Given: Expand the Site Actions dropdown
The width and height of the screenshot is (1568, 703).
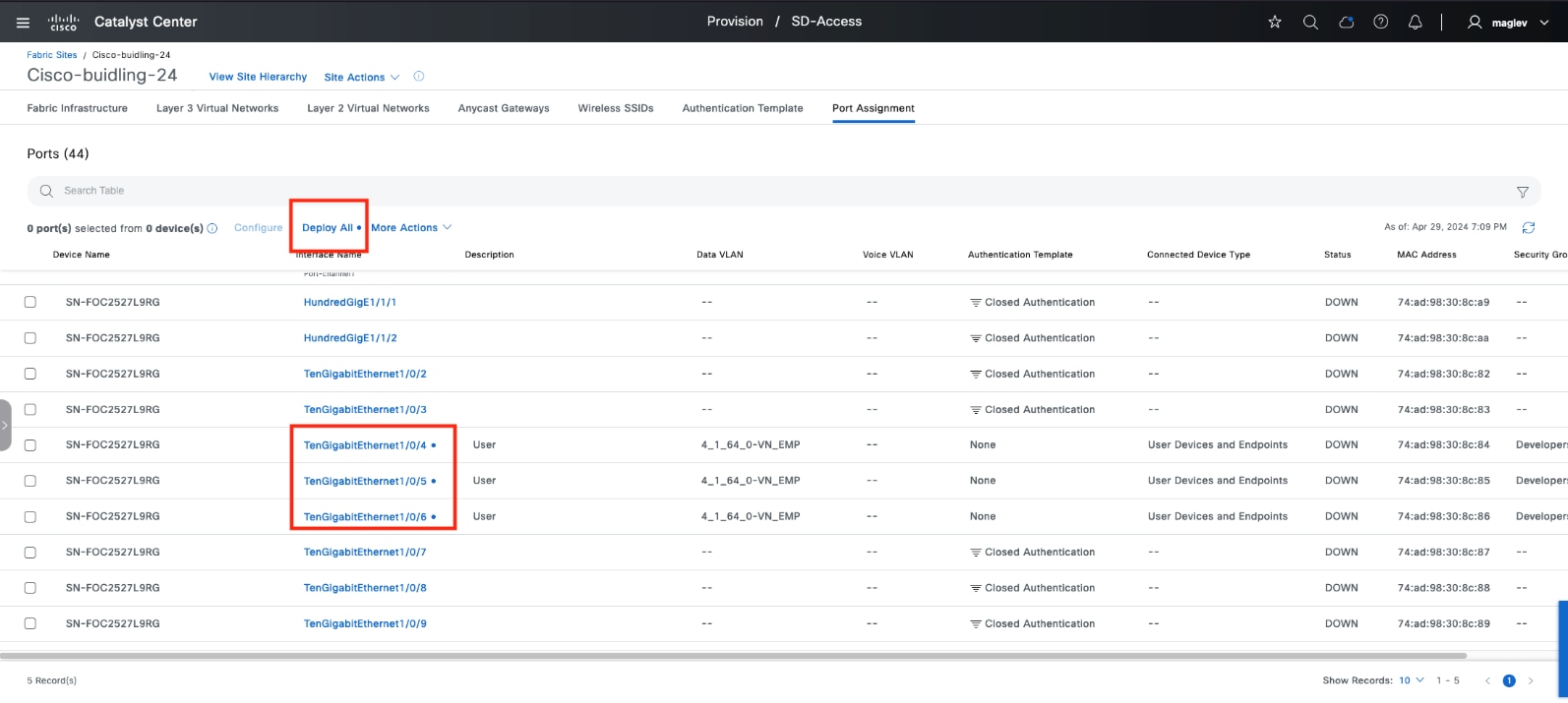Looking at the screenshot, I should click(361, 77).
